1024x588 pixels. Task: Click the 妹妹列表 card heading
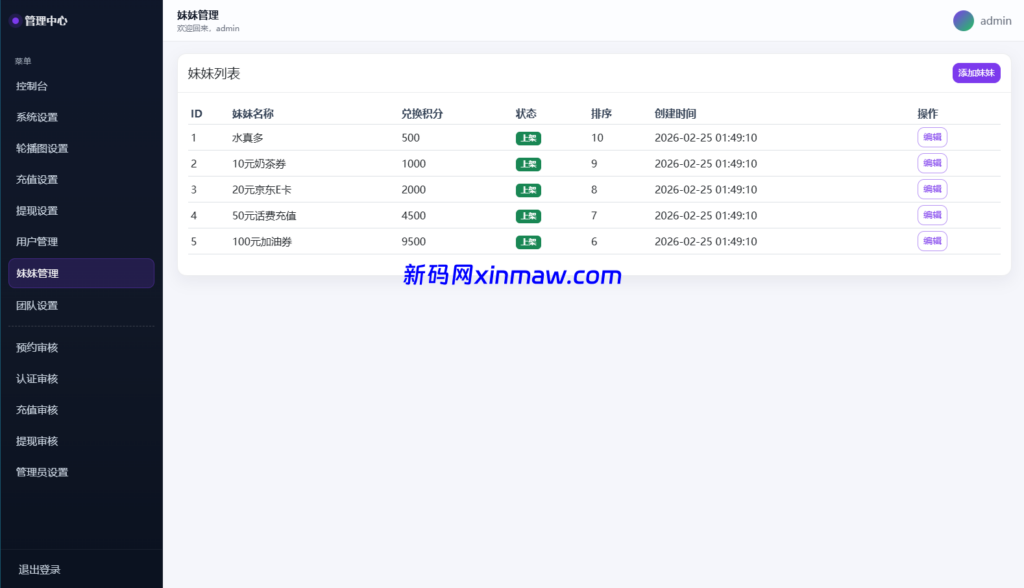point(214,73)
